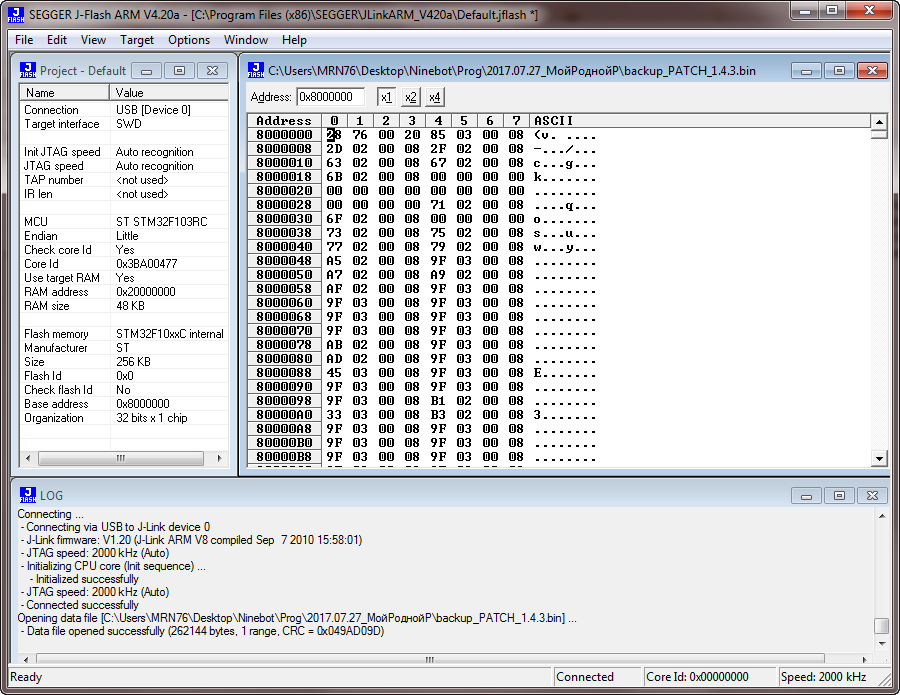Click the J-Flash icon in main title bar
This screenshot has height=695, width=900.
point(15,15)
